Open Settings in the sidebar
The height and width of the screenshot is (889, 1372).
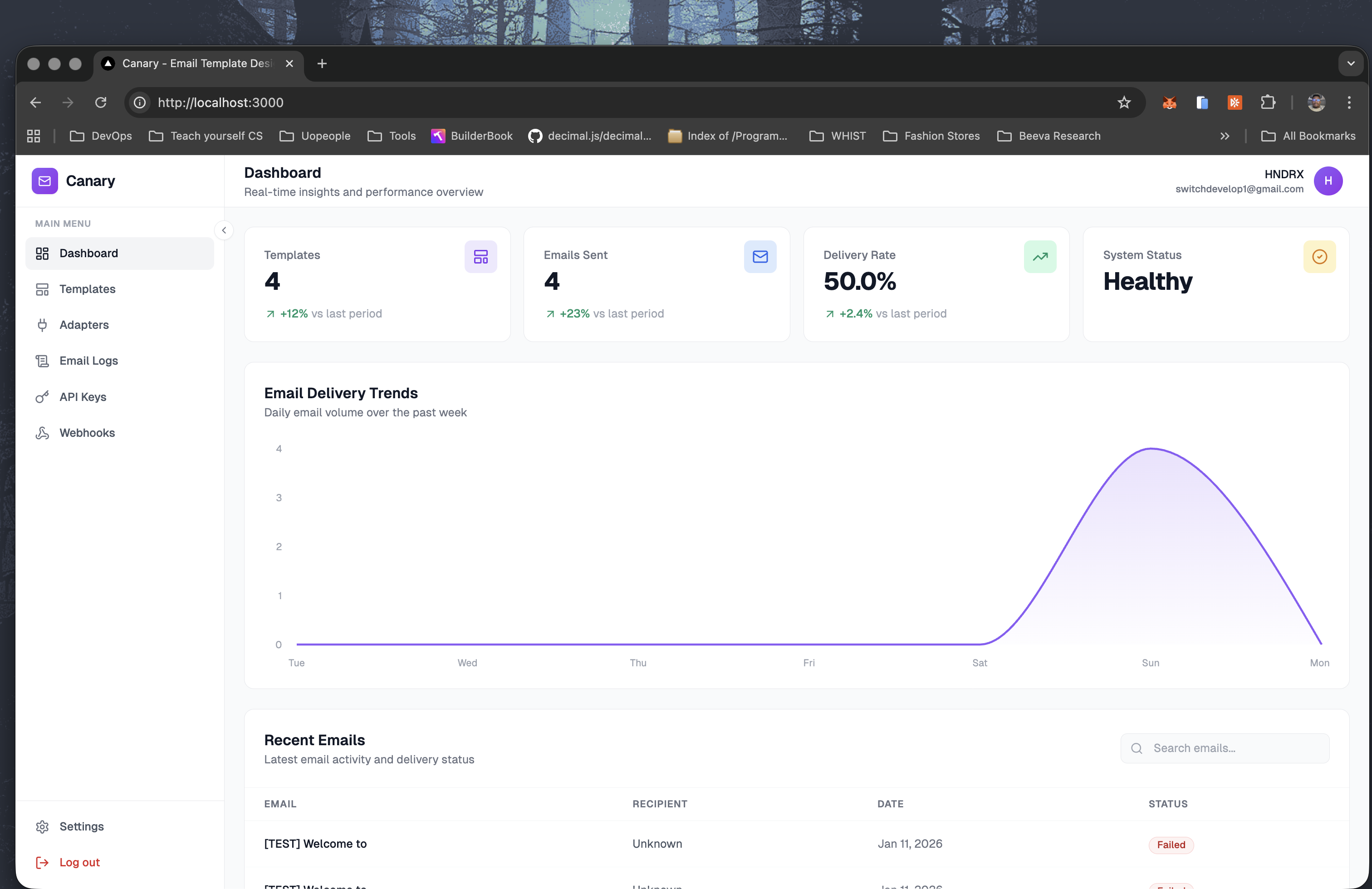81,826
